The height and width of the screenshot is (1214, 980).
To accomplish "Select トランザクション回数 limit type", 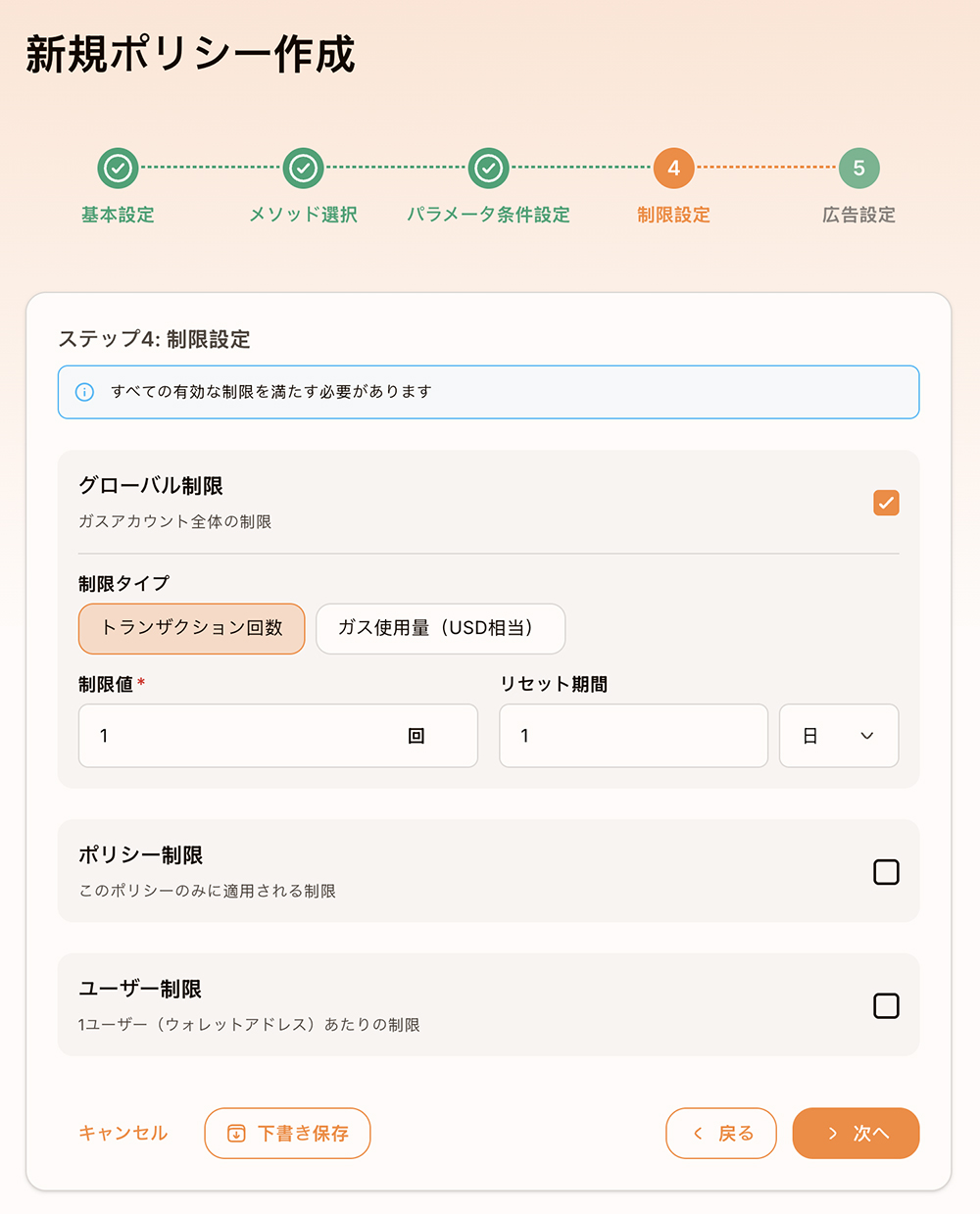I will (192, 628).
